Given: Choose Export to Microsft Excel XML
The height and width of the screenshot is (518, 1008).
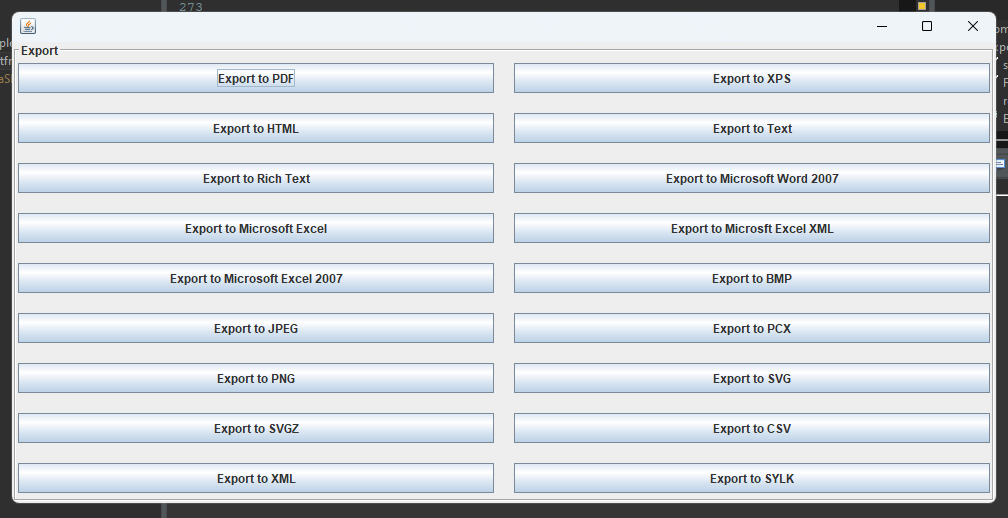Looking at the screenshot, I should click(x=752, y=228).
